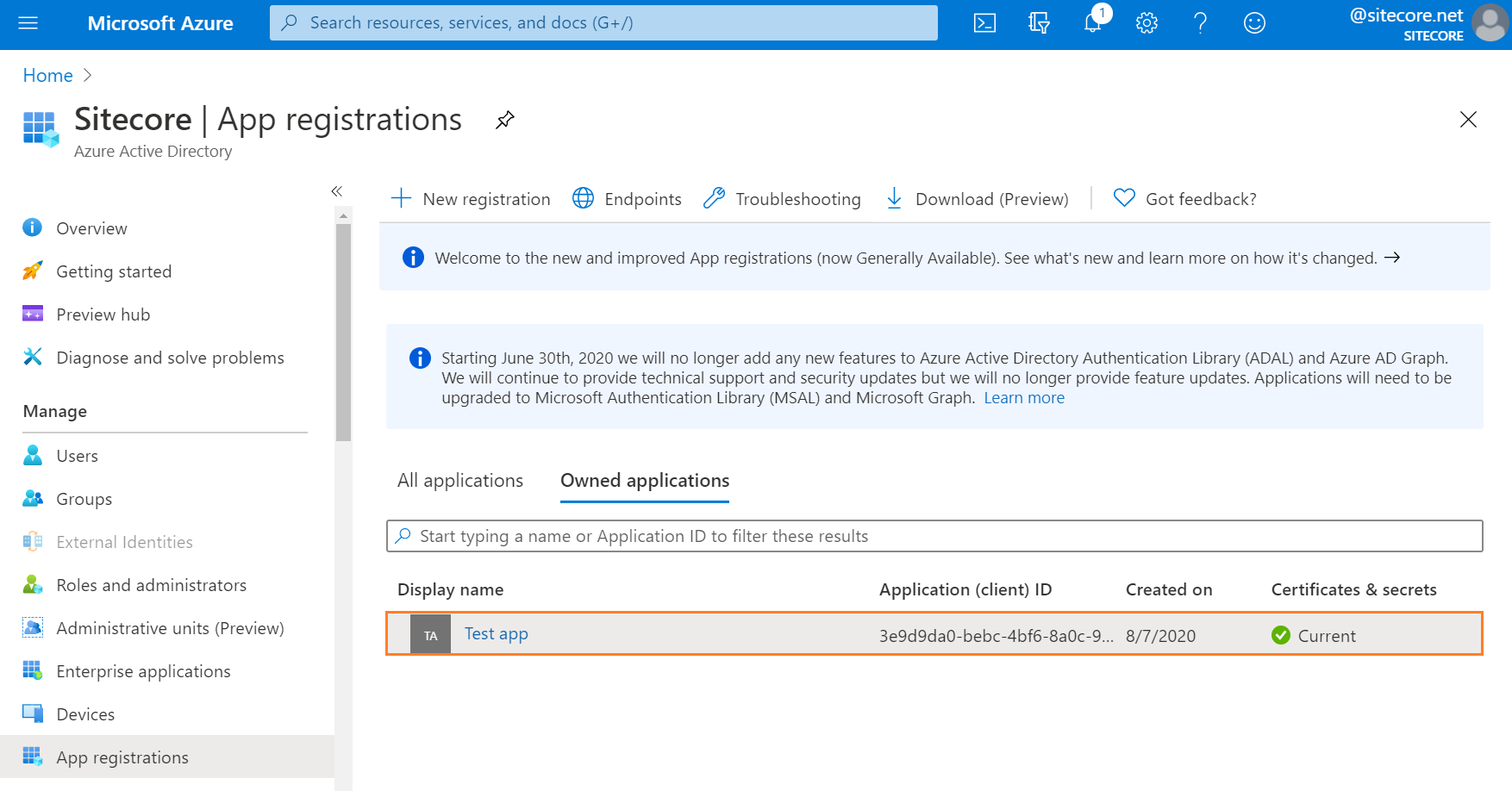Go to Enterprise applications

click(x=143, y=671)
